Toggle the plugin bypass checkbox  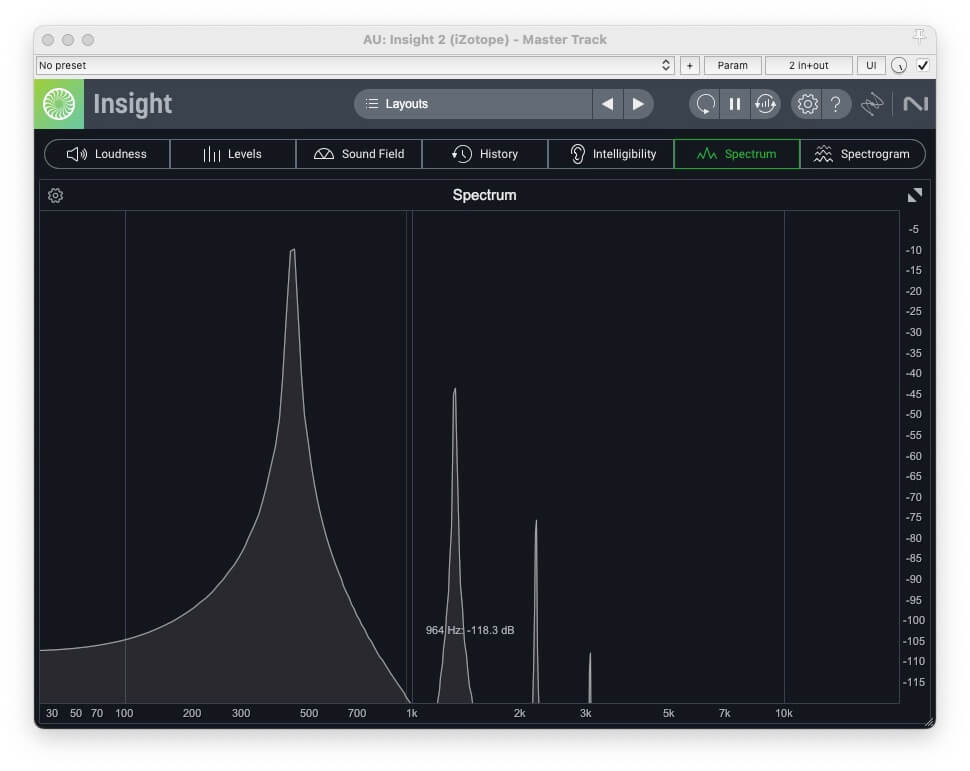923,66
